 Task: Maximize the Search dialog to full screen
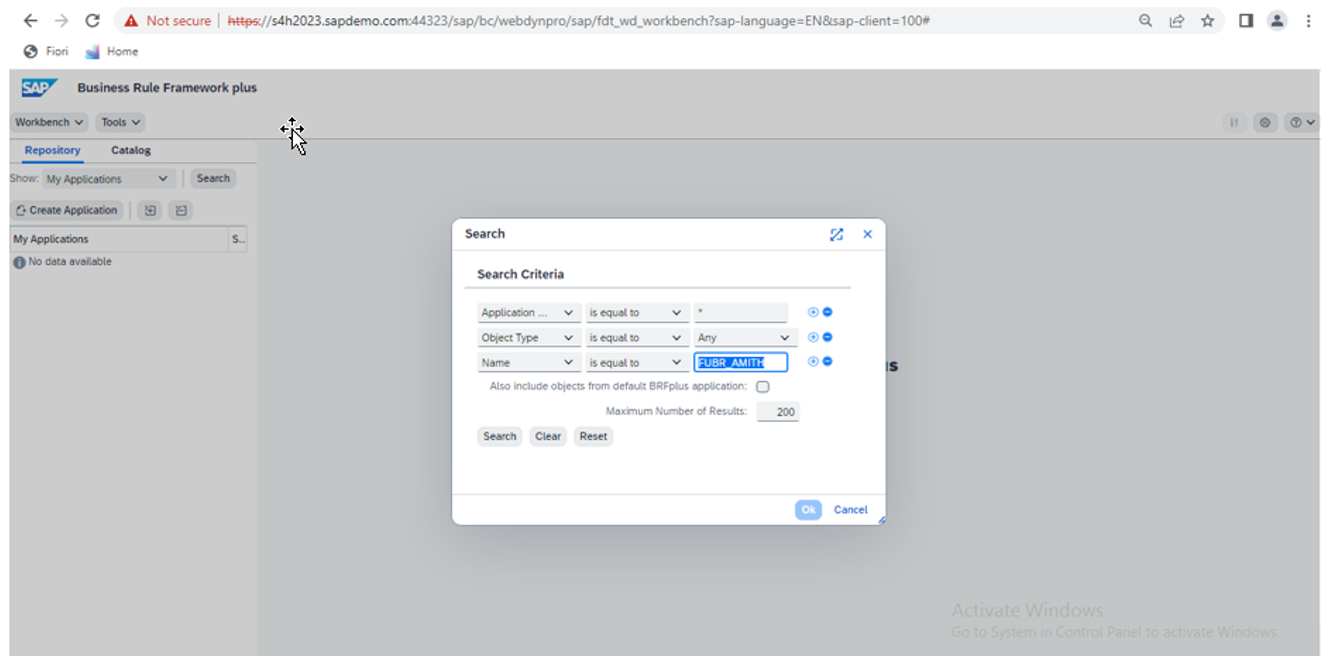point(837,234)
